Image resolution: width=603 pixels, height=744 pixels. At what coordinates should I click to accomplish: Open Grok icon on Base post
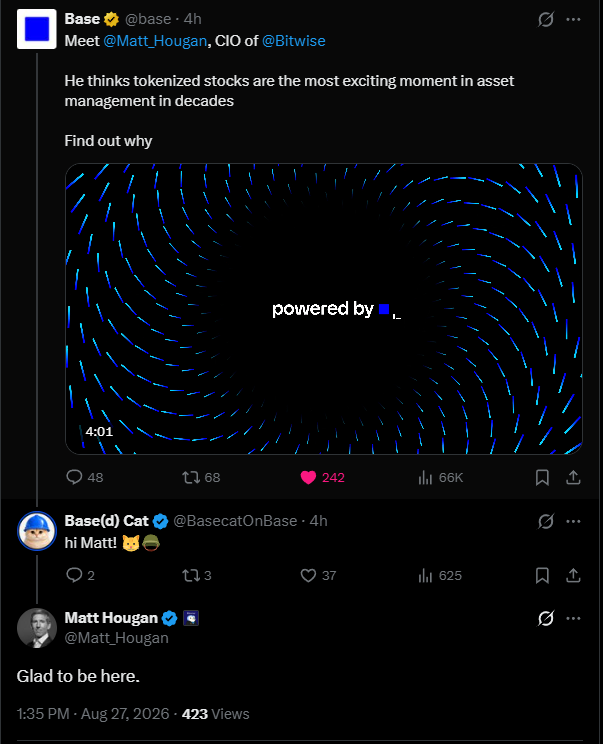click(546, 19)
